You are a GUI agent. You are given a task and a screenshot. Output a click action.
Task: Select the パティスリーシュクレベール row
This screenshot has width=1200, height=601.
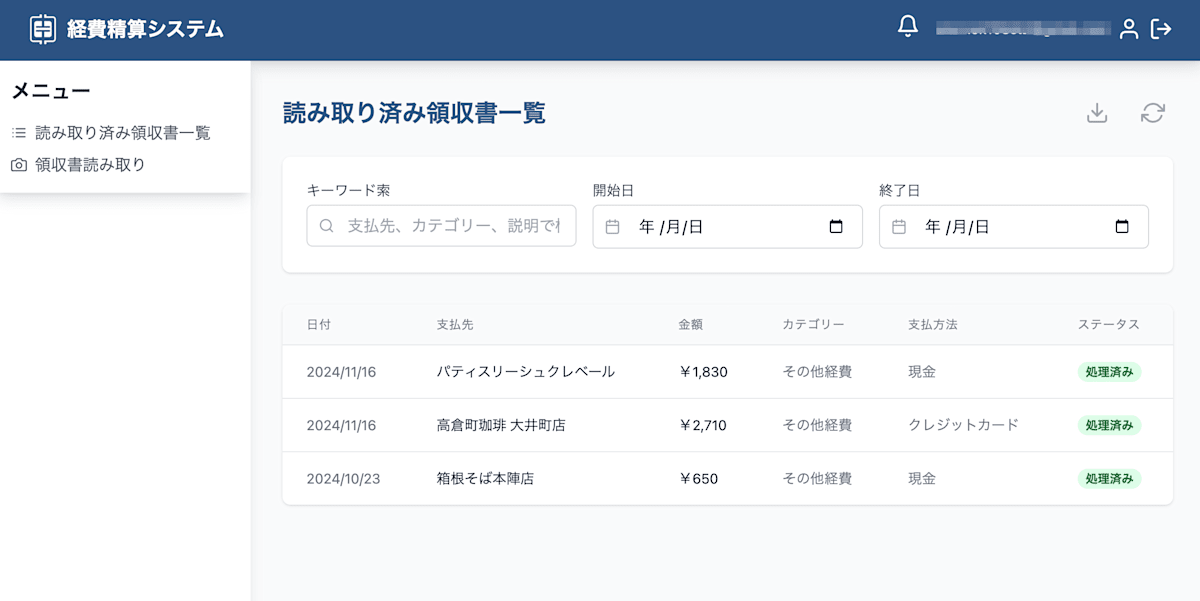click(x=728, y=372)
